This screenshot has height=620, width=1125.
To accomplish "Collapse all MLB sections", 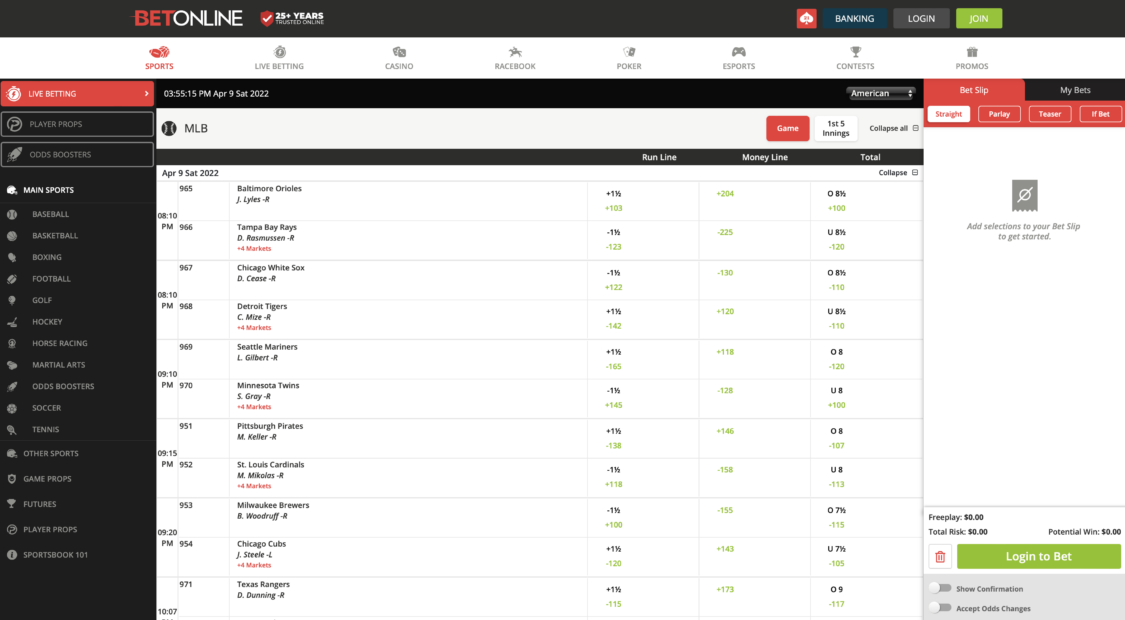I will pos(894,128).
